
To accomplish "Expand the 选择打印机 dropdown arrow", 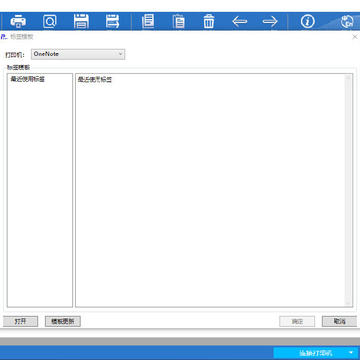I will tap(351, 353).
